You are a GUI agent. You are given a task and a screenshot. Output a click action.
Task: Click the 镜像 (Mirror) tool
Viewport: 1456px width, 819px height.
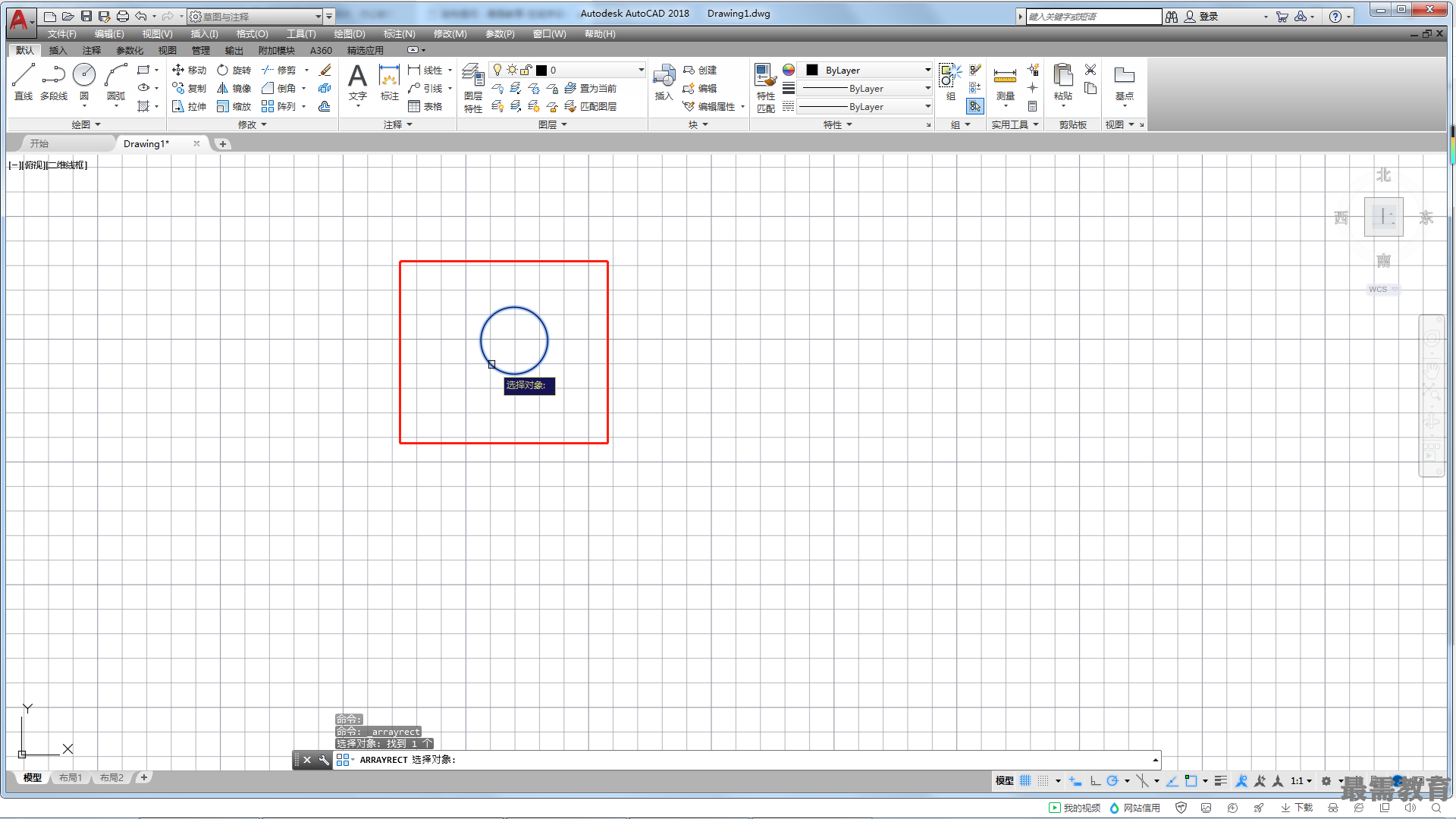(234, 88)
